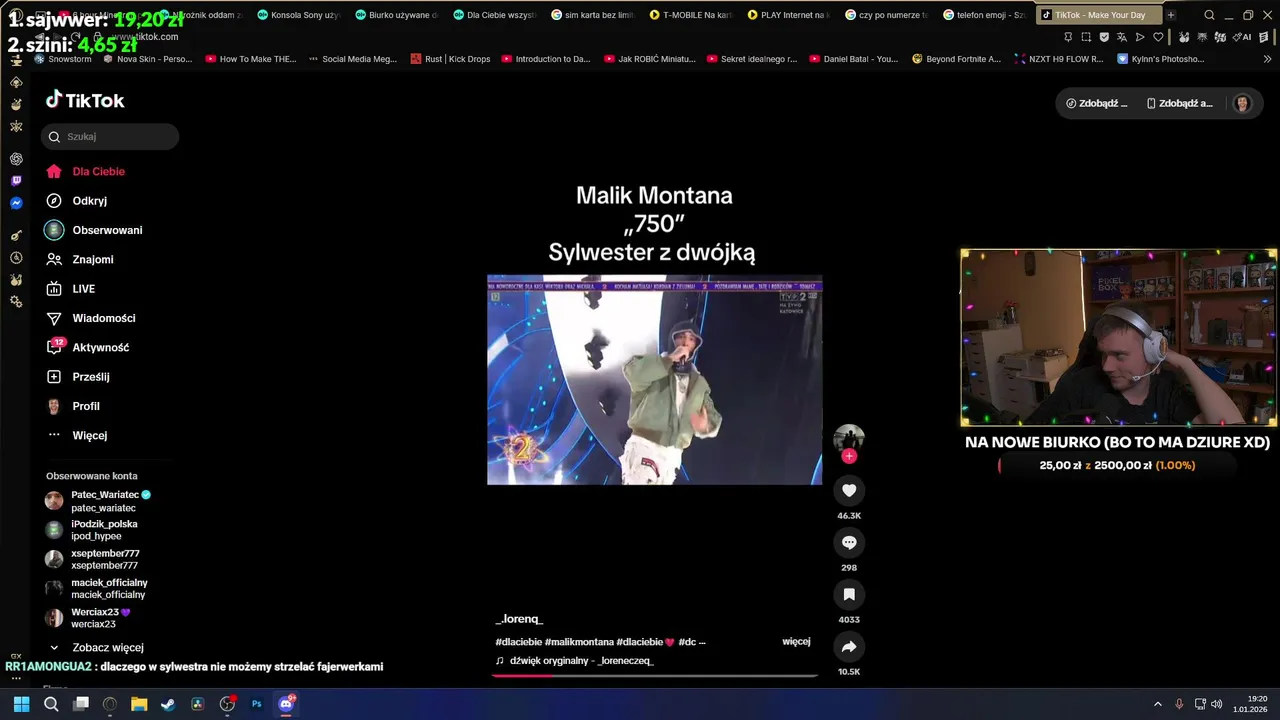
Task: Switch to the Konsola Sony browser tab
Action: (298, 15)
